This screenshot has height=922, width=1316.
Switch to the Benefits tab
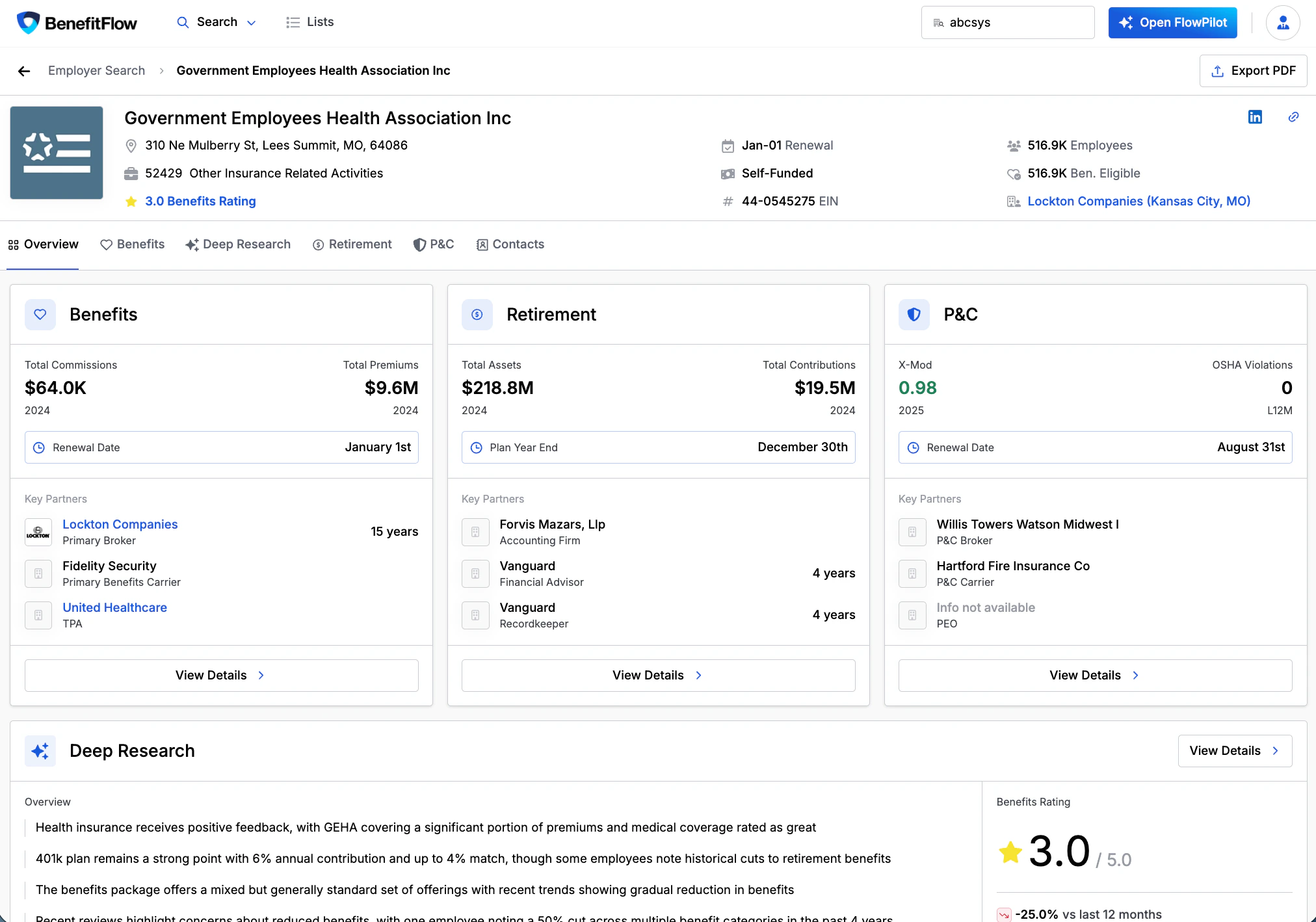[x=133, y=244]
